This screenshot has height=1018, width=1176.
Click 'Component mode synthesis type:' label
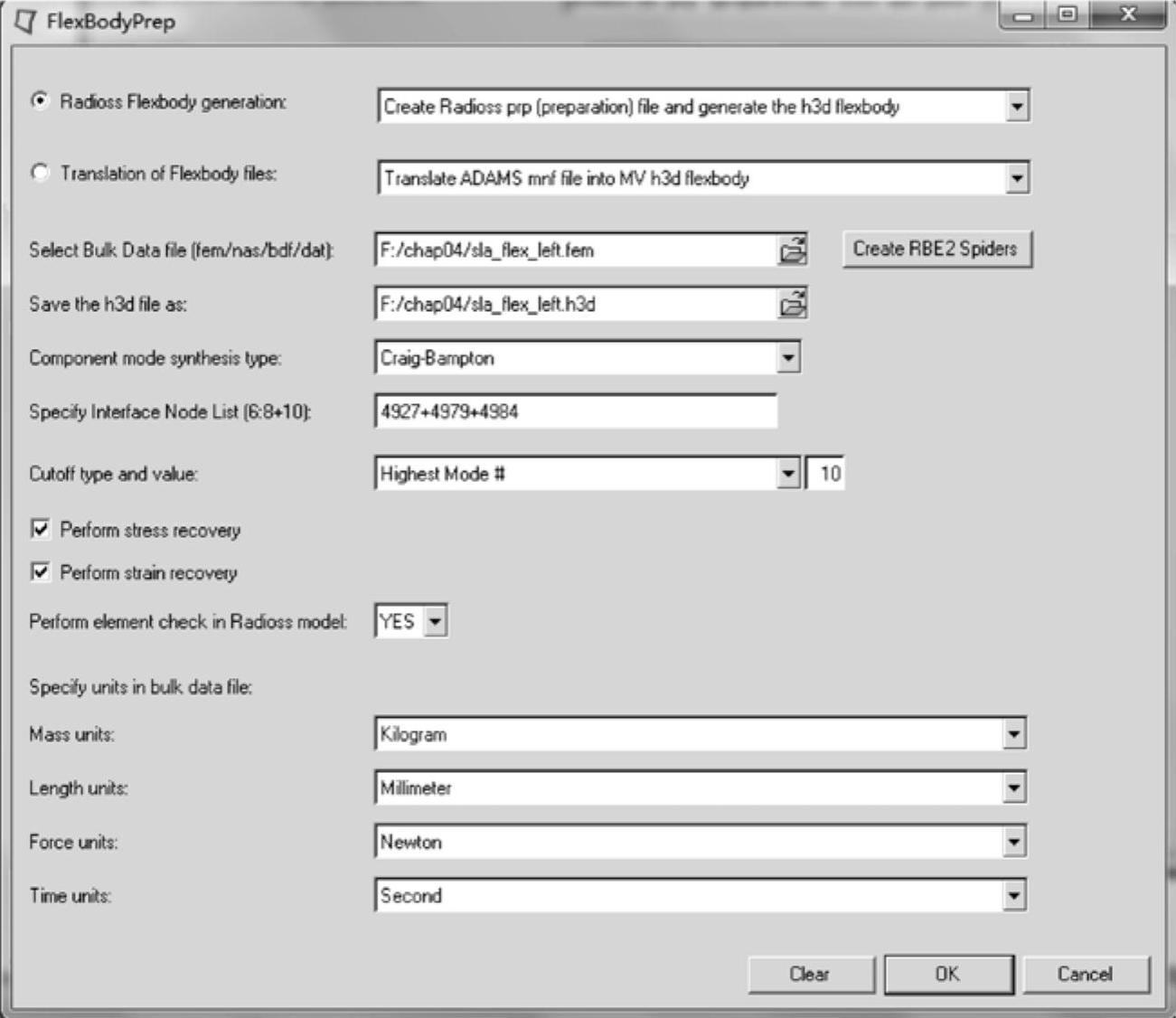click(155, 358)
